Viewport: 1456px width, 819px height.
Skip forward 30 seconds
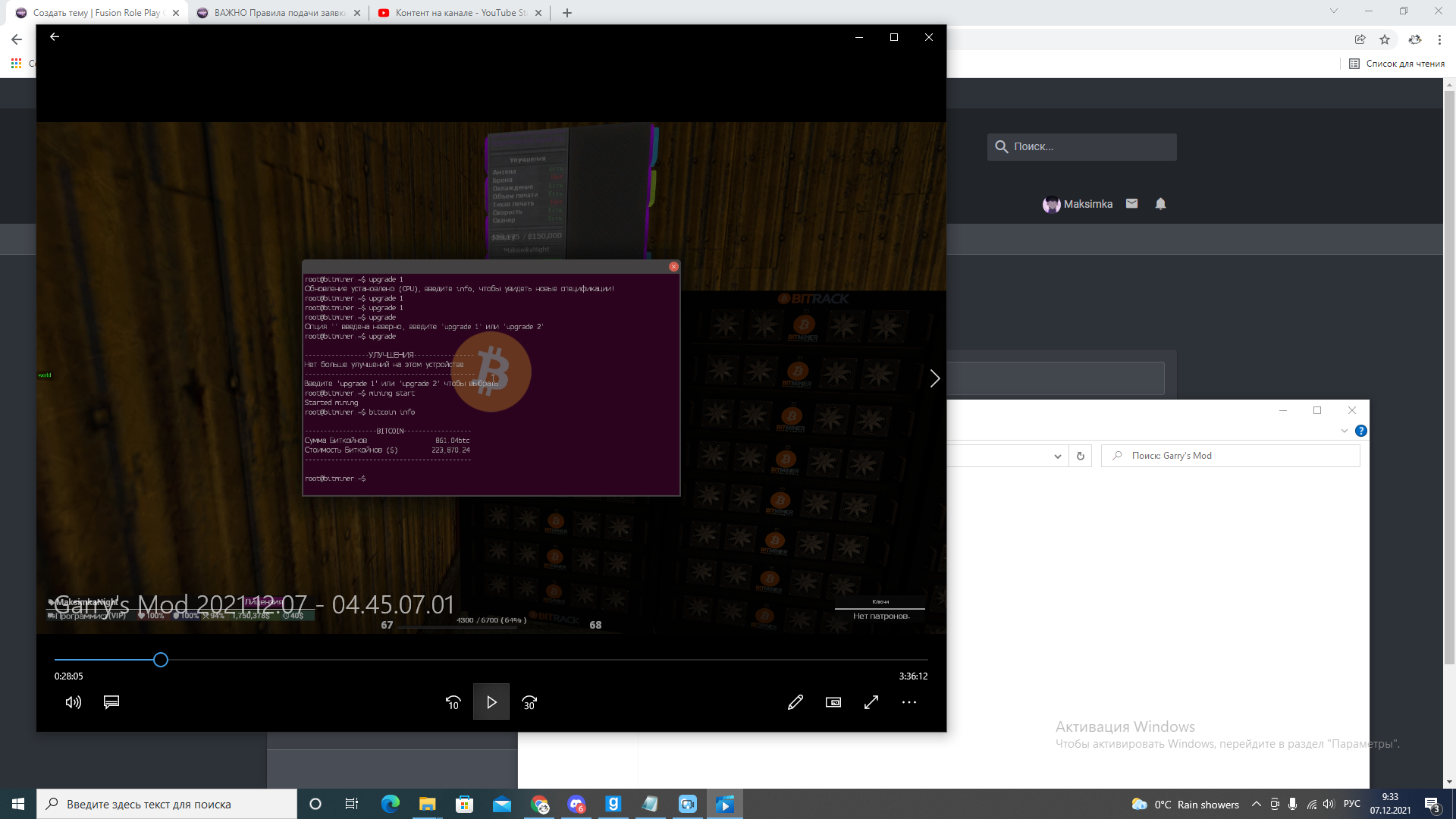click(x=529, y=702)
